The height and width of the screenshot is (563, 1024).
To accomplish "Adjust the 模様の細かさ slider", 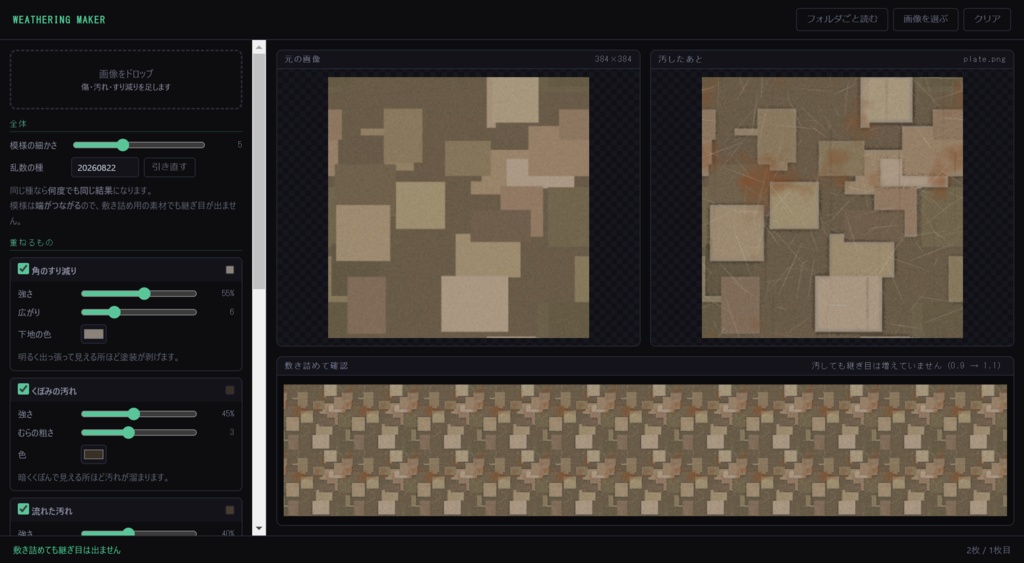I will click(139, 145).
